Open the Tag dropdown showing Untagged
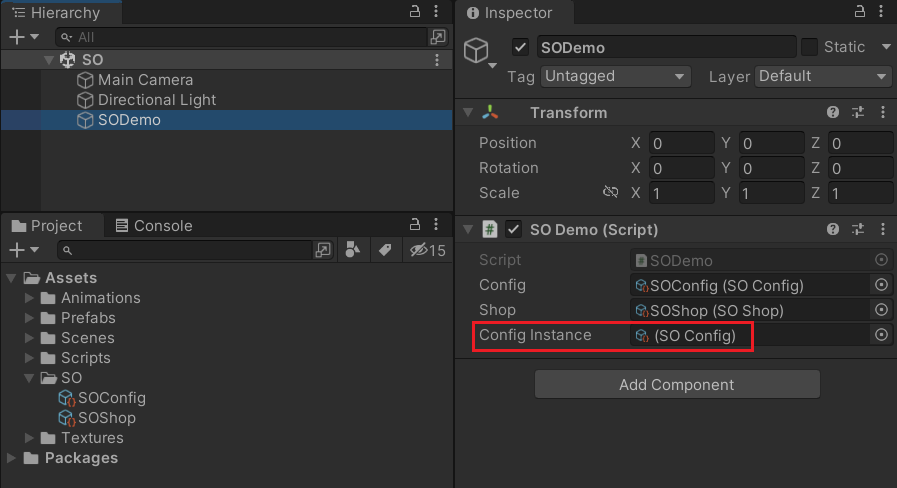This screenshot has height=488, width=897. (616, 76)
